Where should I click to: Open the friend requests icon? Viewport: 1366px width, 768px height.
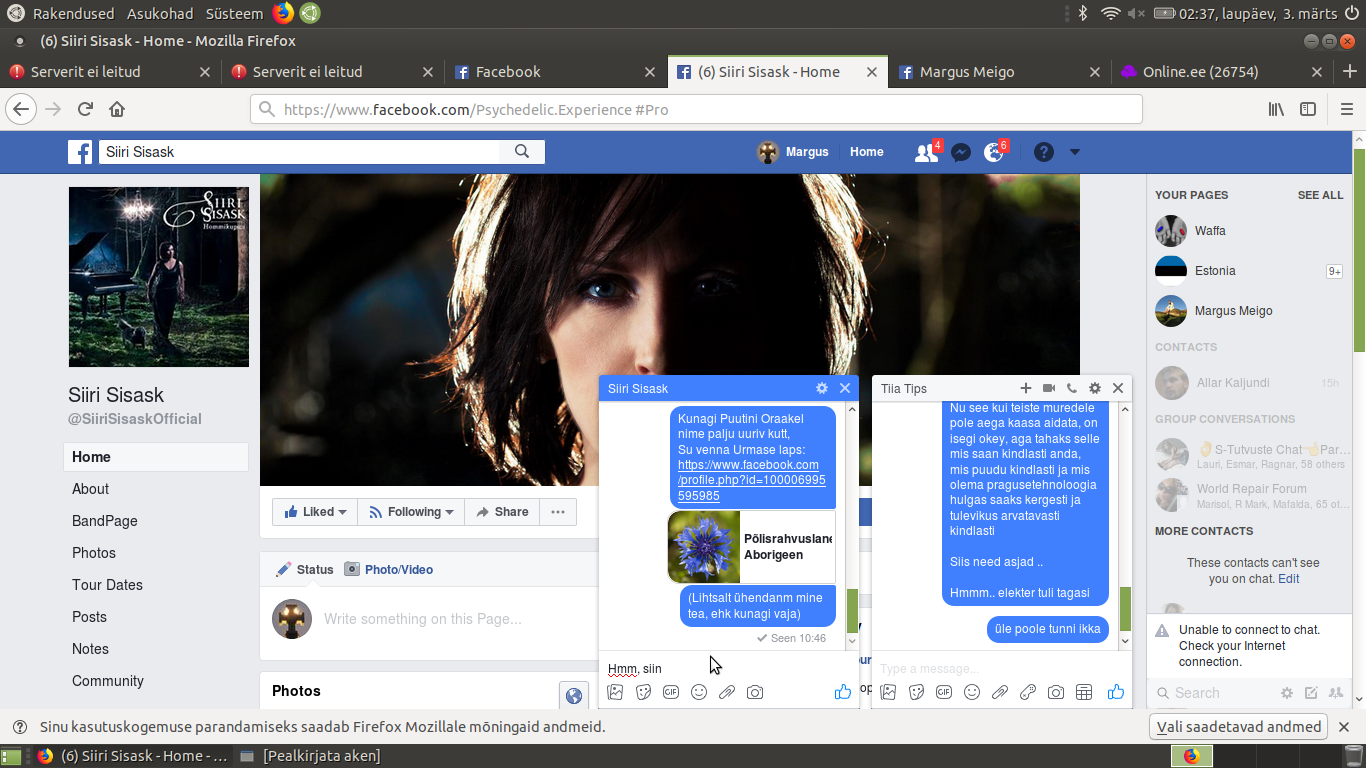tap(926, 152)
